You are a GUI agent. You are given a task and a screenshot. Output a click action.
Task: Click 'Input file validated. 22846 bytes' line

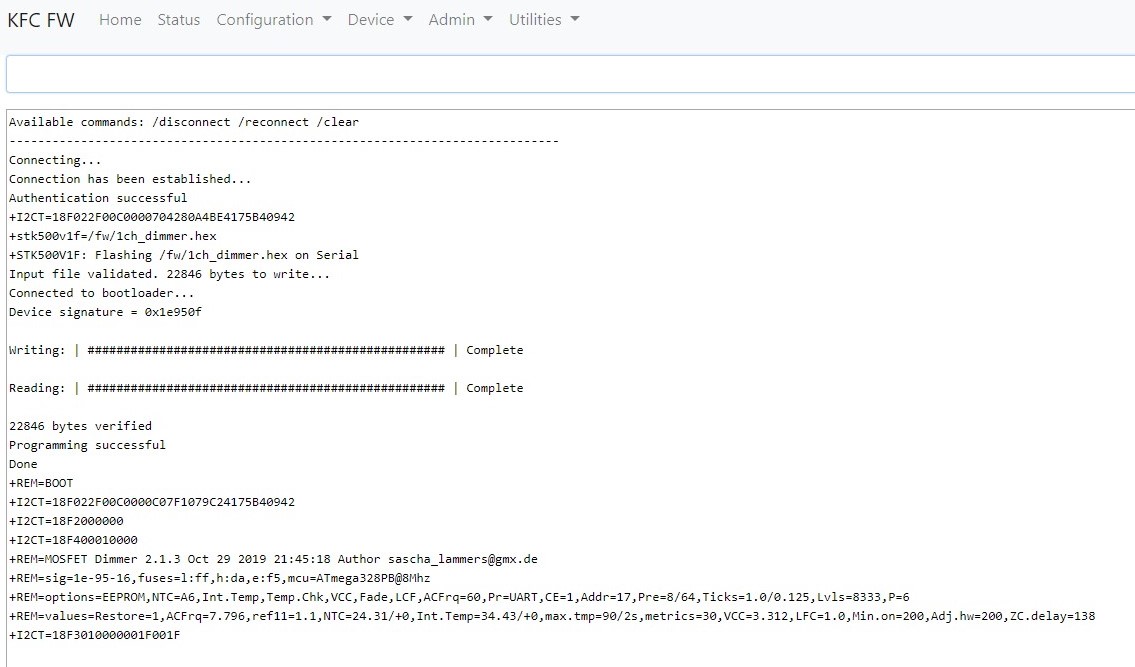tap(169, 274)
